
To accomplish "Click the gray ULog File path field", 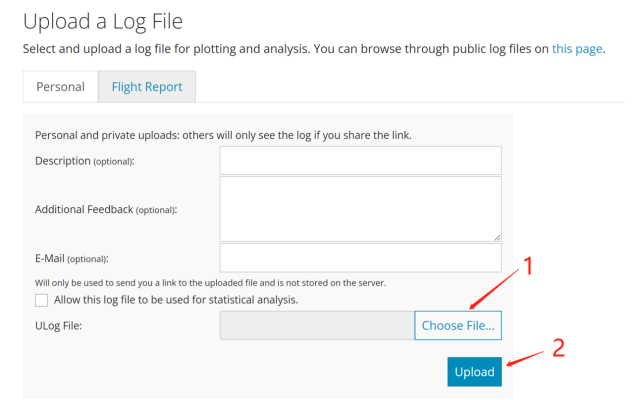I will click(x=317, y=326).
